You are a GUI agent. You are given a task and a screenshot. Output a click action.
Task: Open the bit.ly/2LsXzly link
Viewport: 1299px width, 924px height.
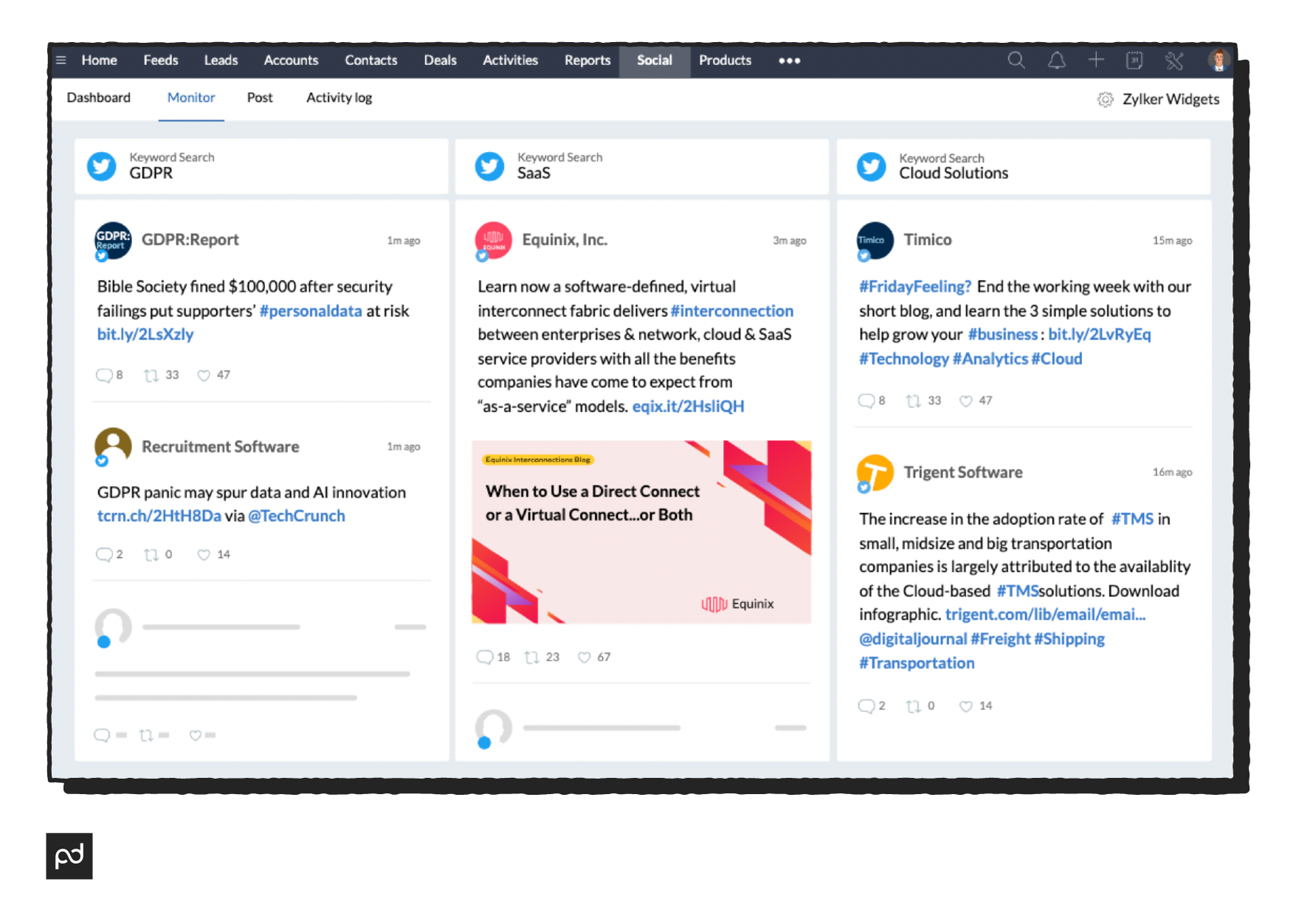145,334
